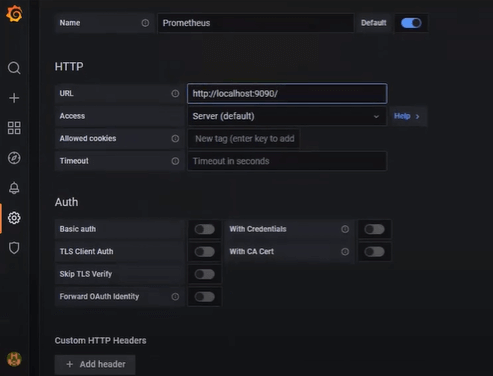
Task: Focus the Allowed cookies new tag input
Action: [244, 139]
